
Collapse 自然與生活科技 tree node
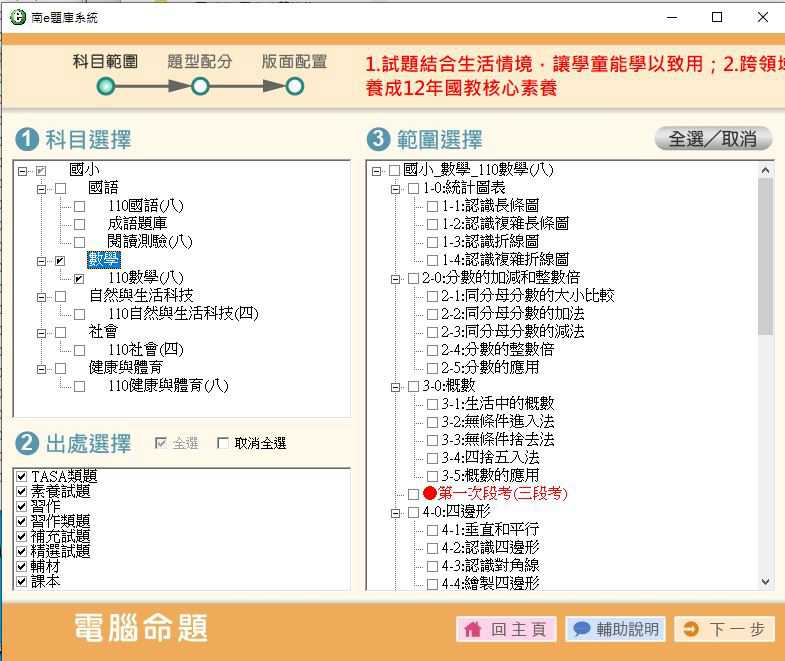point(41,297)
